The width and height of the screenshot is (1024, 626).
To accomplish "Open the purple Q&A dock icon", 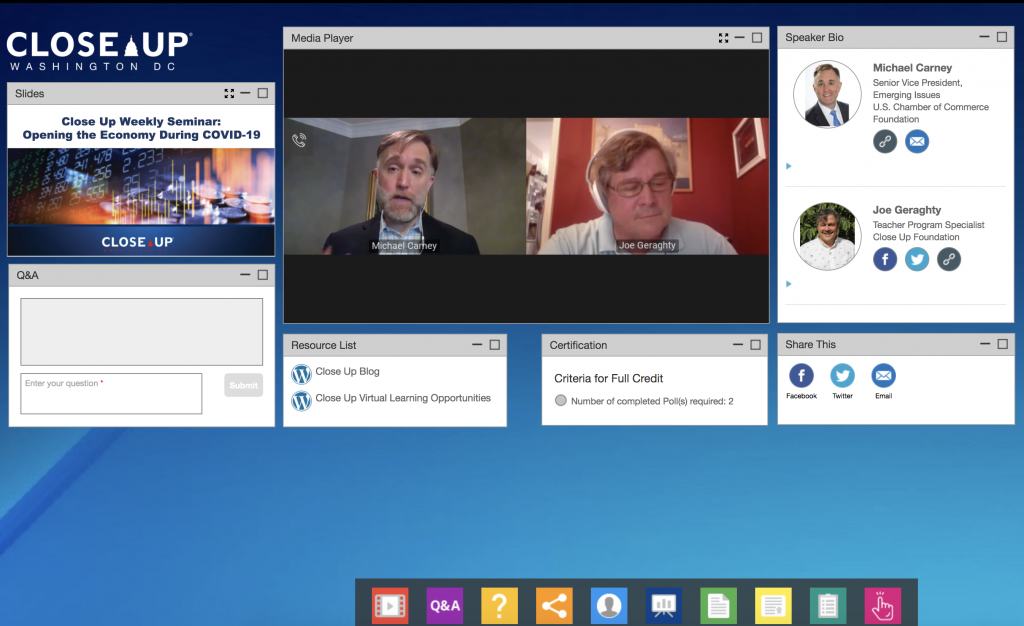I will pyautogui.click(x=445, y=605).
